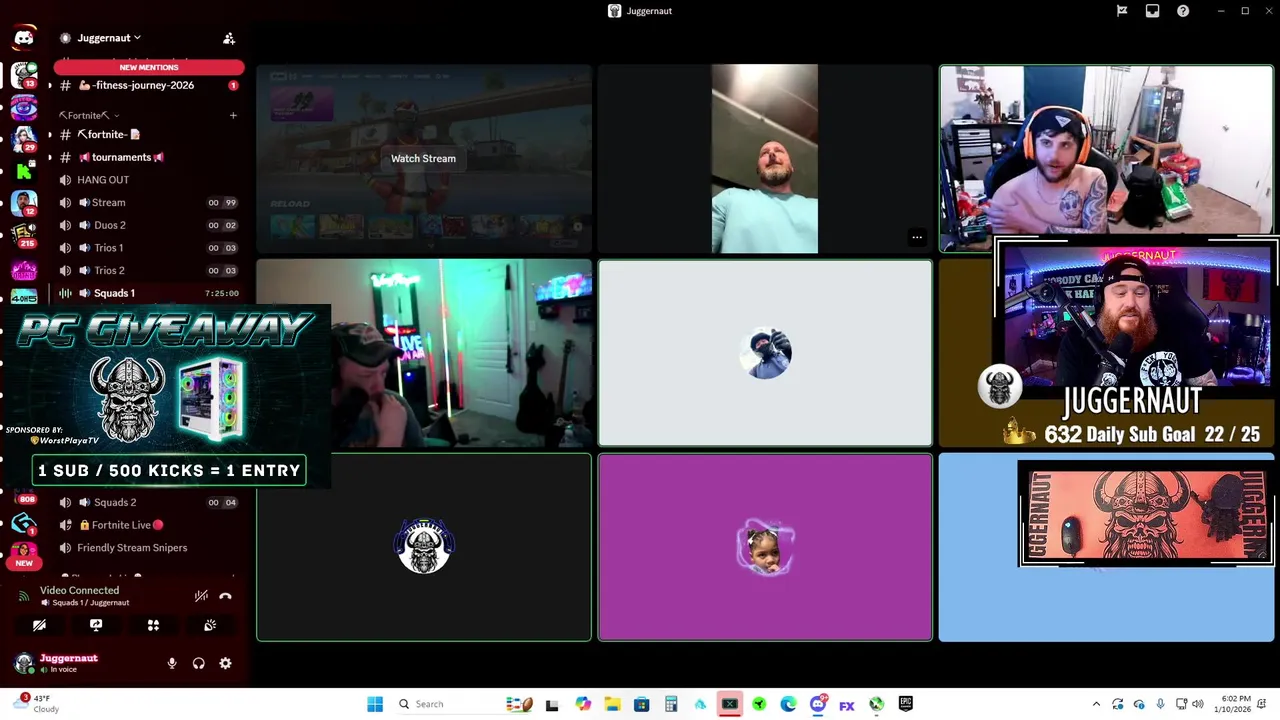Click Watch Stream on the stream tile
This screenshot has height=720, width=1280.
click(423, 158)
